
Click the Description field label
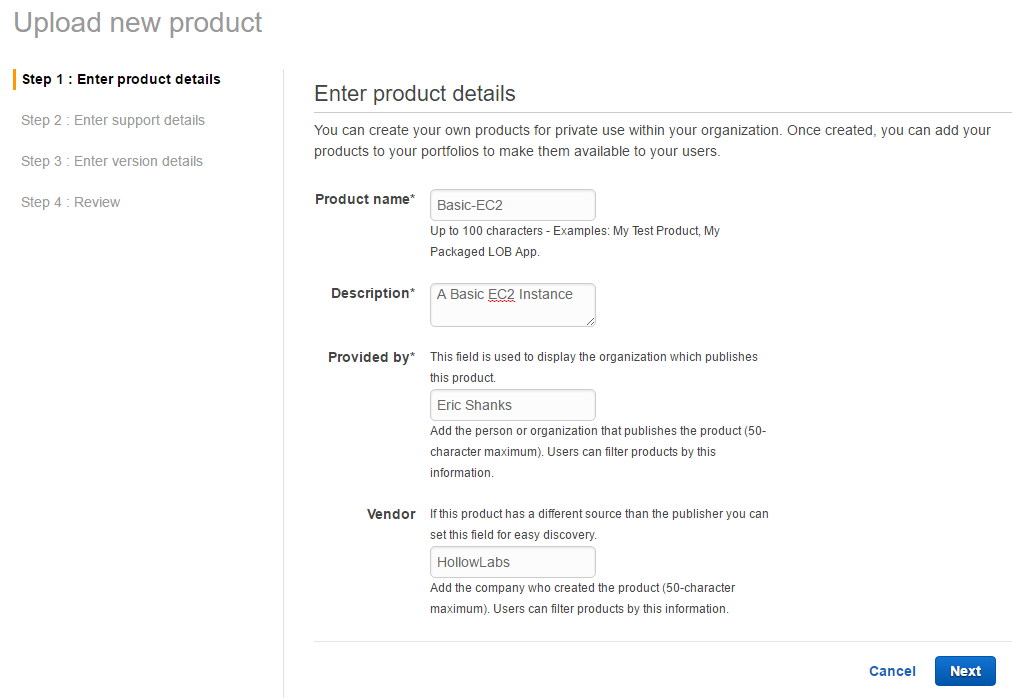(370, 293)
